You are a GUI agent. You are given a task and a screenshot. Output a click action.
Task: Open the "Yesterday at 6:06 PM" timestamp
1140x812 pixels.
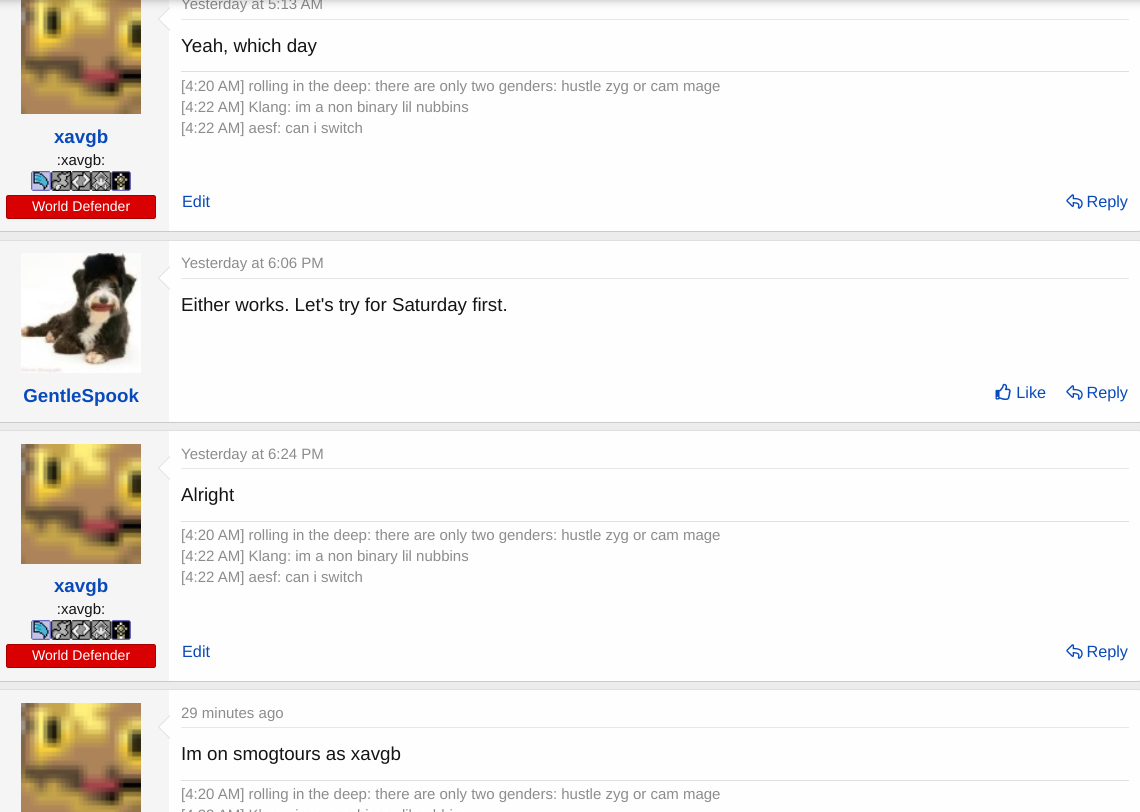coord(252,263)
